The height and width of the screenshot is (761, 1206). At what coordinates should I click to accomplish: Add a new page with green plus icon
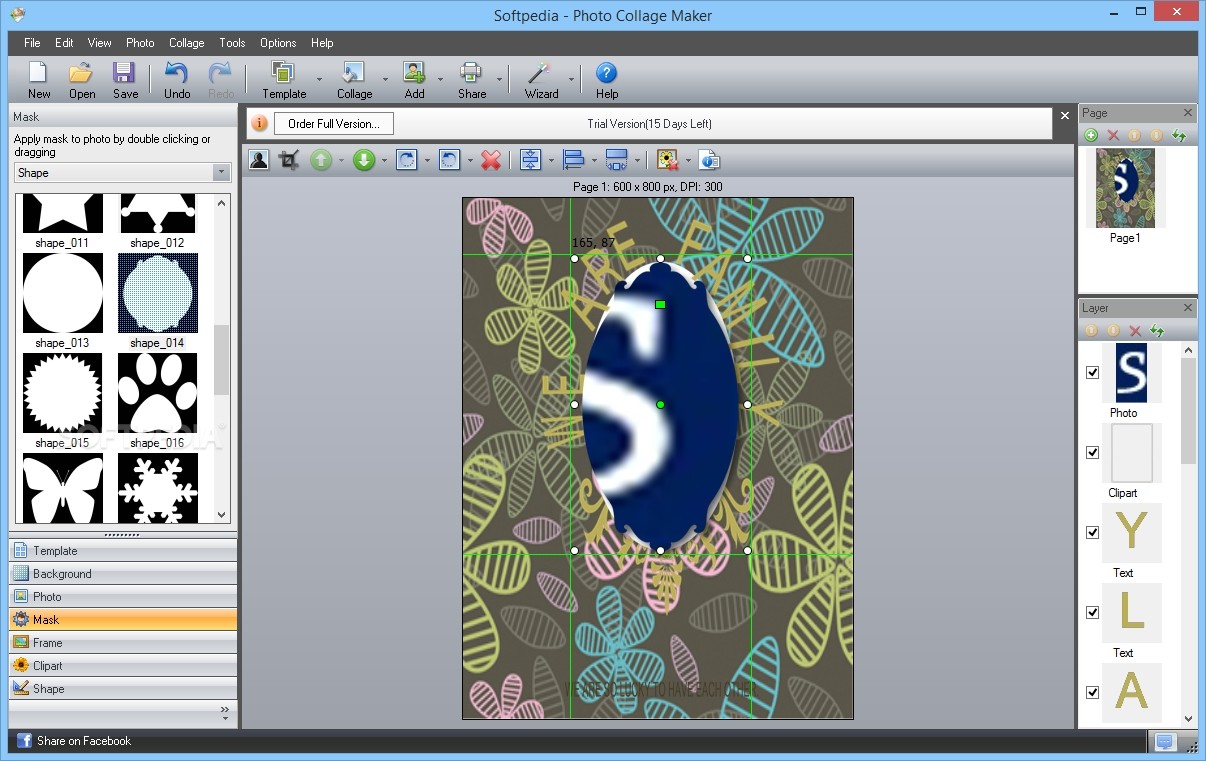coord(1091,135)
